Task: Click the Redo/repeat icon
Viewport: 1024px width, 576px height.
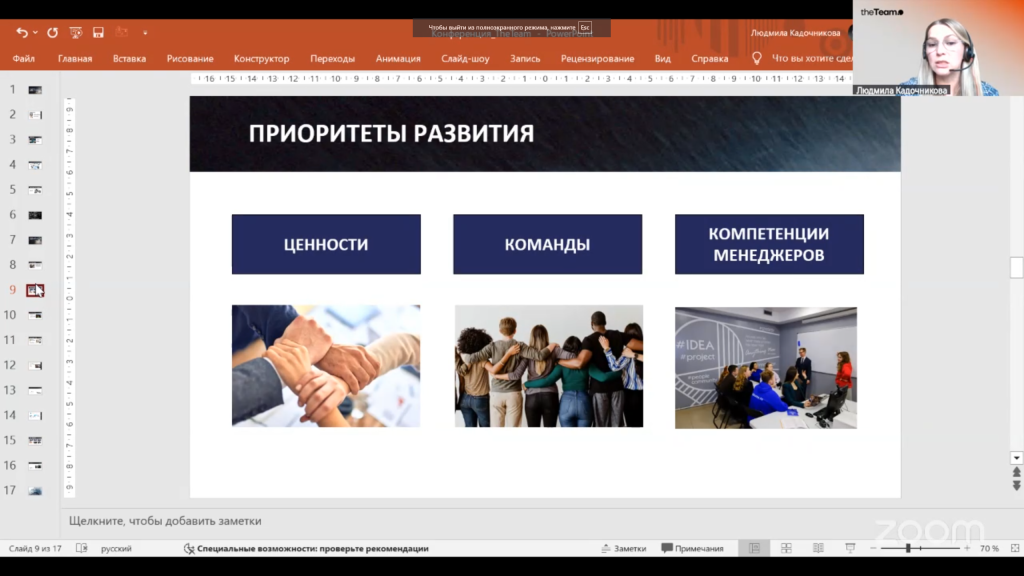Action: [52, 32]
